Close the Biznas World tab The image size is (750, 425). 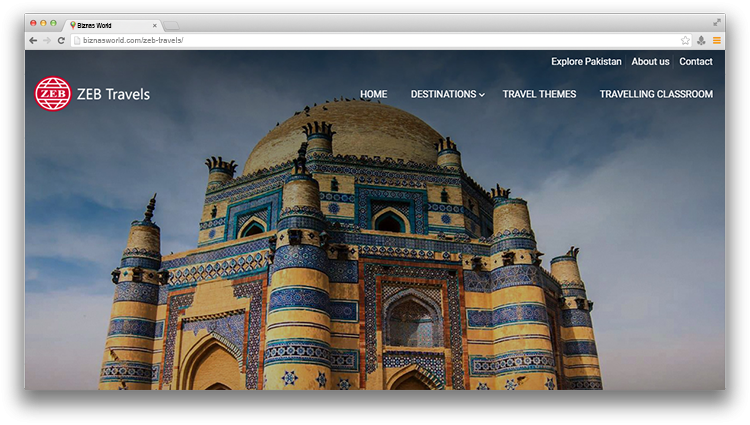(155, 25)
